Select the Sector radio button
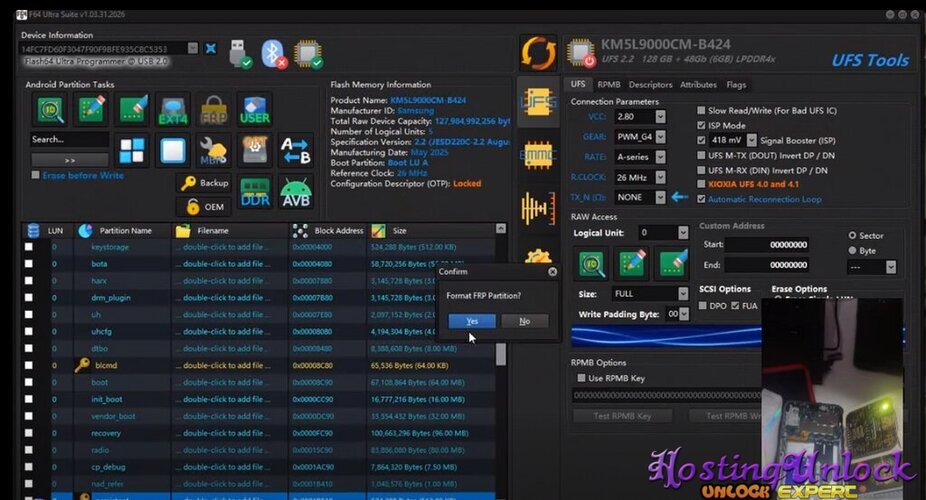Image resolution: width=926 pixels, height=500 pixels. pyautogui.click(x=852, y=235)
